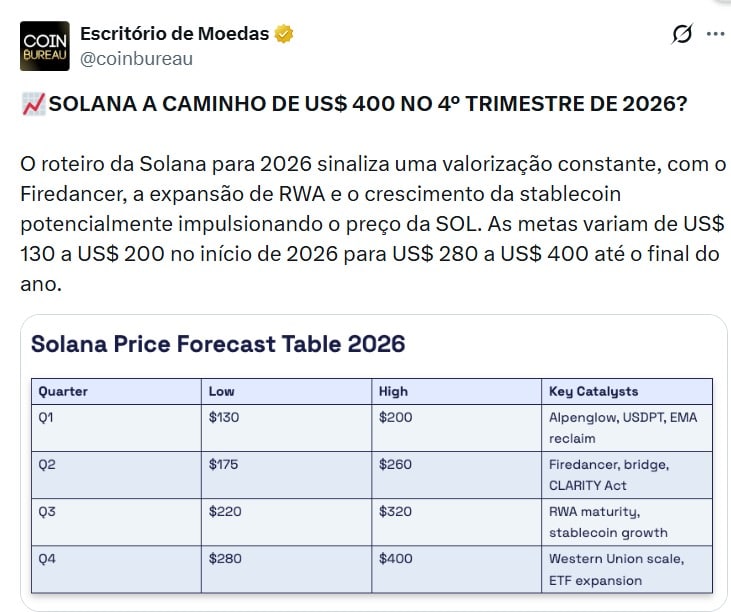Screen dimensions: 731x612
Task: Select the Q1 row label
Action: pyautogui.click(x=47, y=417)
